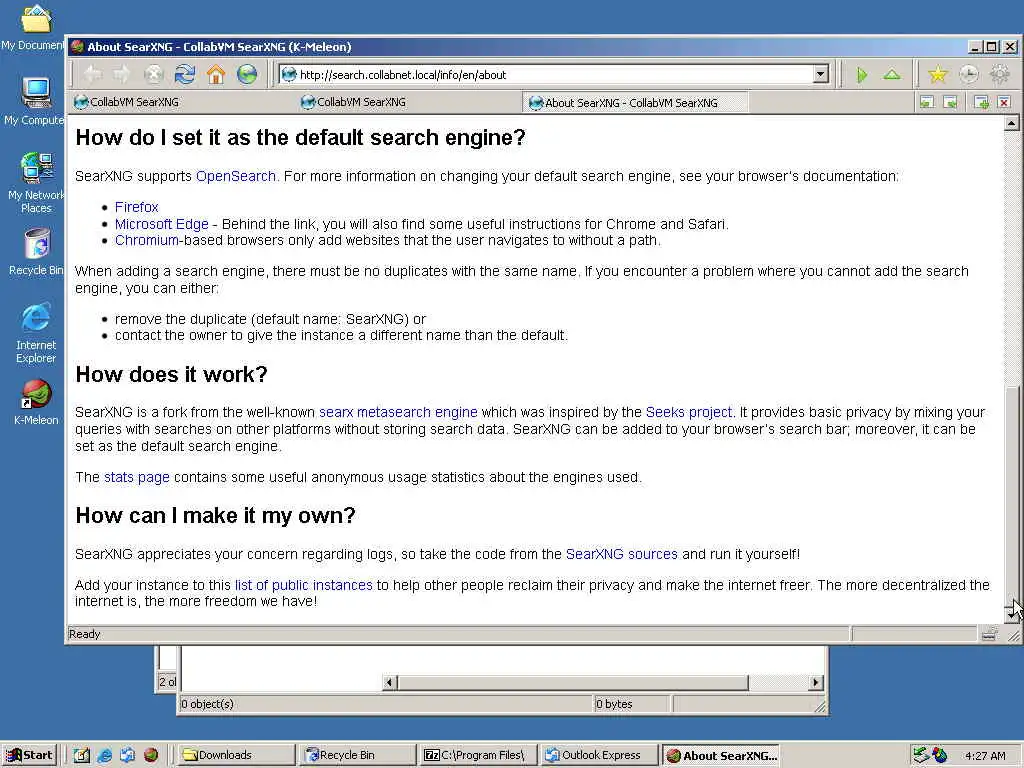This screenshot has height=768, width=1024.
Task: Click the page scrollbar up arrow
Action: coord(1012,123)
